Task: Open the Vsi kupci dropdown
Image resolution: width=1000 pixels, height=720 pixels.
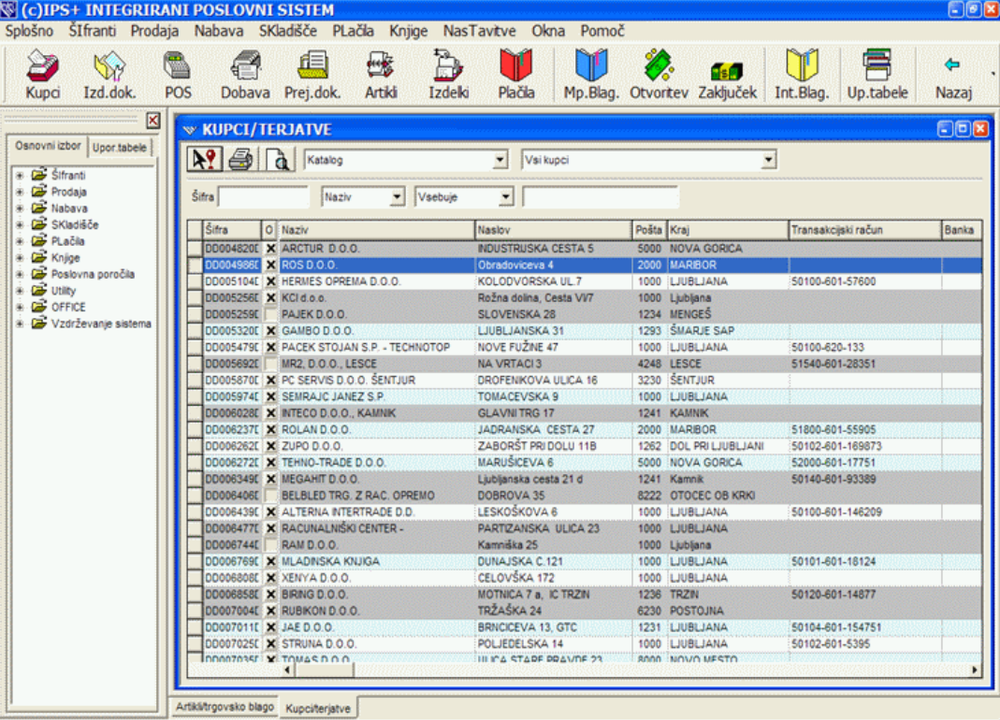Action: [x=769, y=160]
